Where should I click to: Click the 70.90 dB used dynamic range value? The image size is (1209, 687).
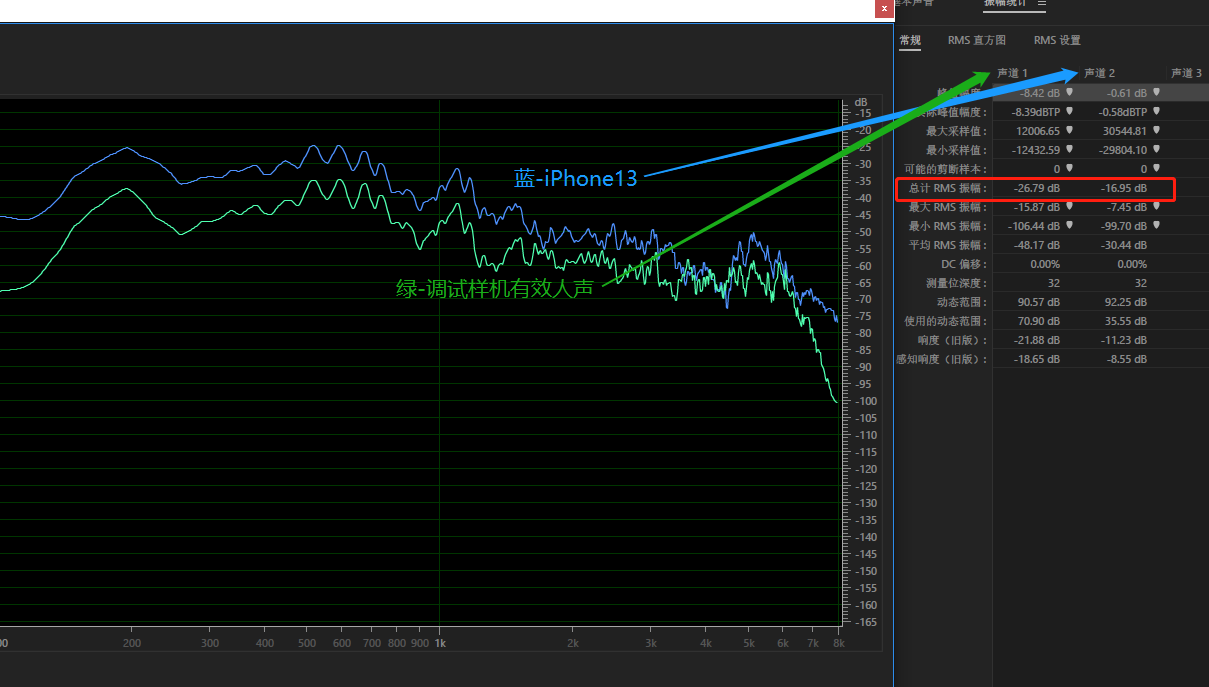1040,321
